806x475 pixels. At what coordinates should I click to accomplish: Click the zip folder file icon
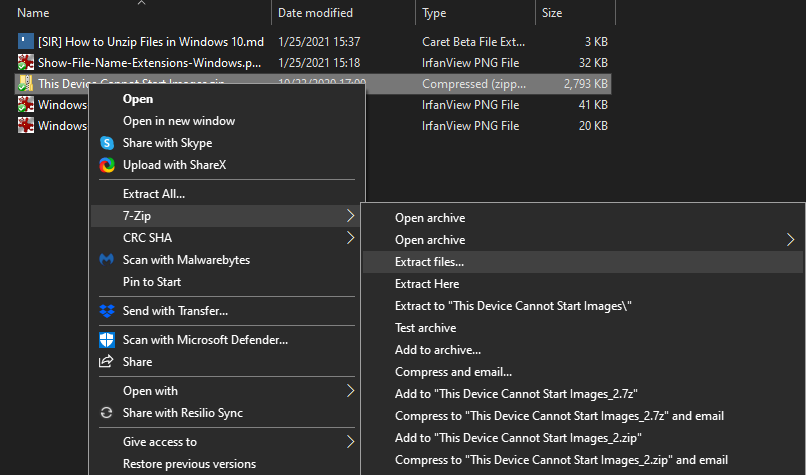[25, 83]
